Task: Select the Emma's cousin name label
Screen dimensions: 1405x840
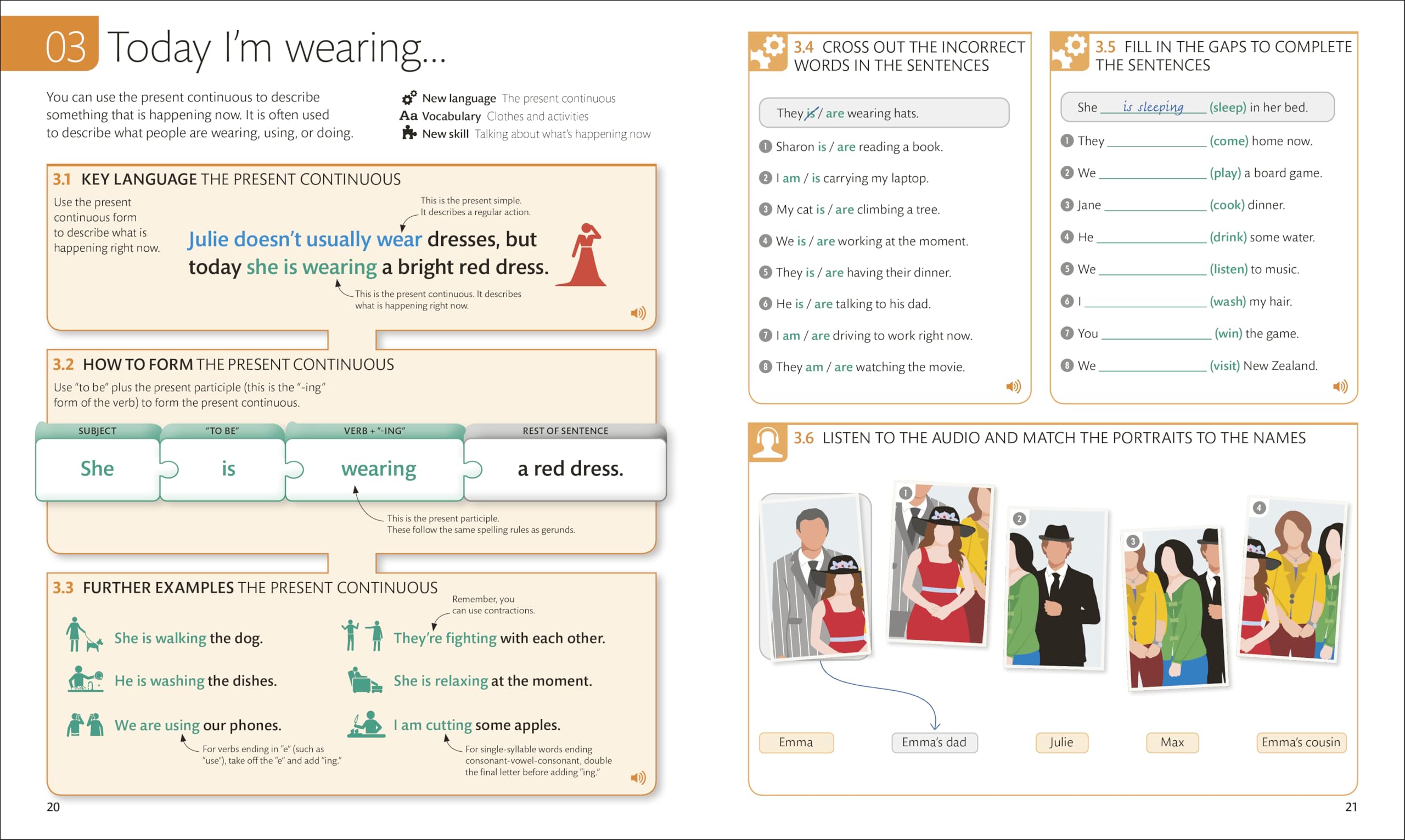Action: pos(1300,742)
